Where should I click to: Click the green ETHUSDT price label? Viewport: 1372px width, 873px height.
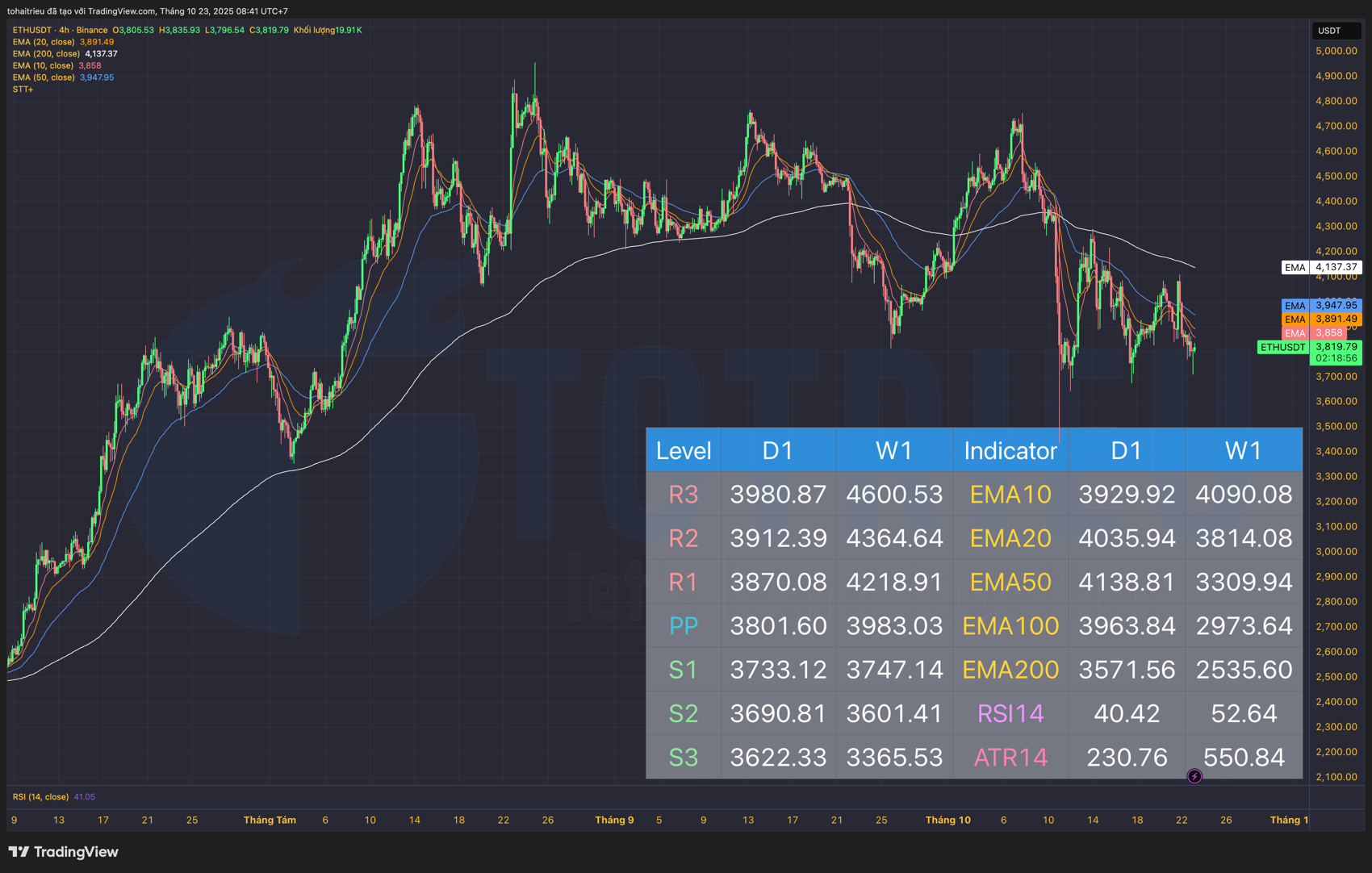(x=1282, y=347)
